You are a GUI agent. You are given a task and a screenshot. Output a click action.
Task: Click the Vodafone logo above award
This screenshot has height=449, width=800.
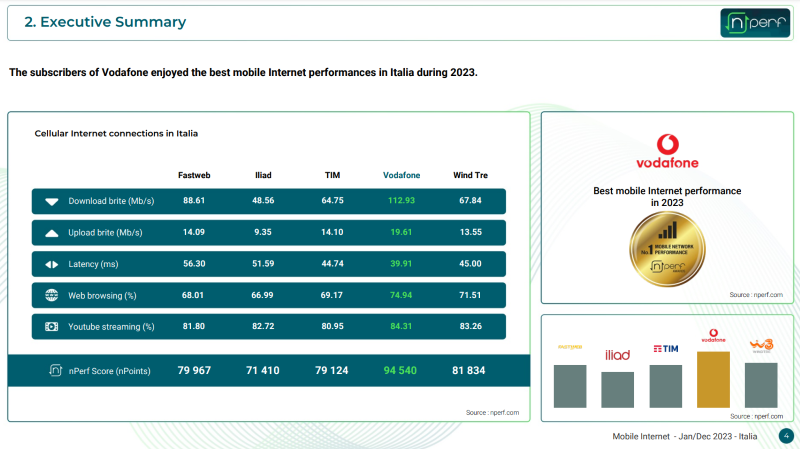pyautogui.click(x=667, y=152)
